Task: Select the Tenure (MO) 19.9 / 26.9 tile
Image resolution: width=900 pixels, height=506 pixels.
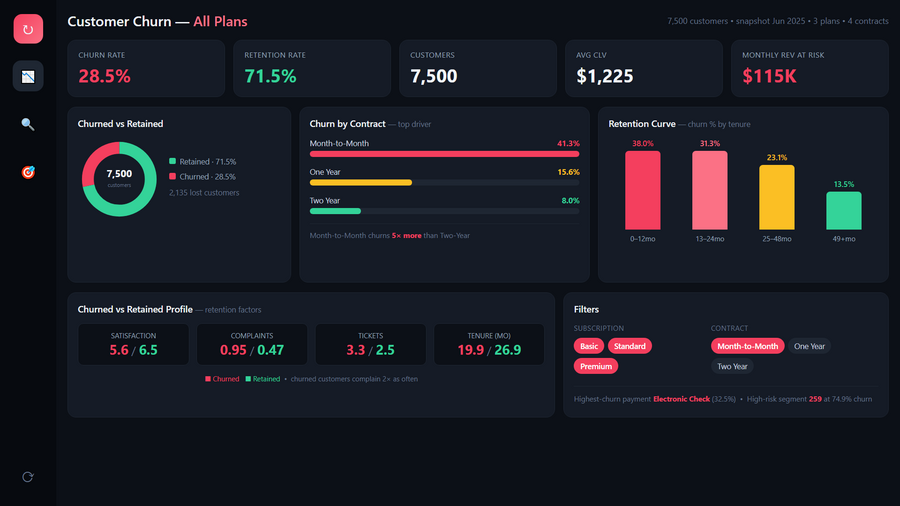Action: click(x=489, y=344)
